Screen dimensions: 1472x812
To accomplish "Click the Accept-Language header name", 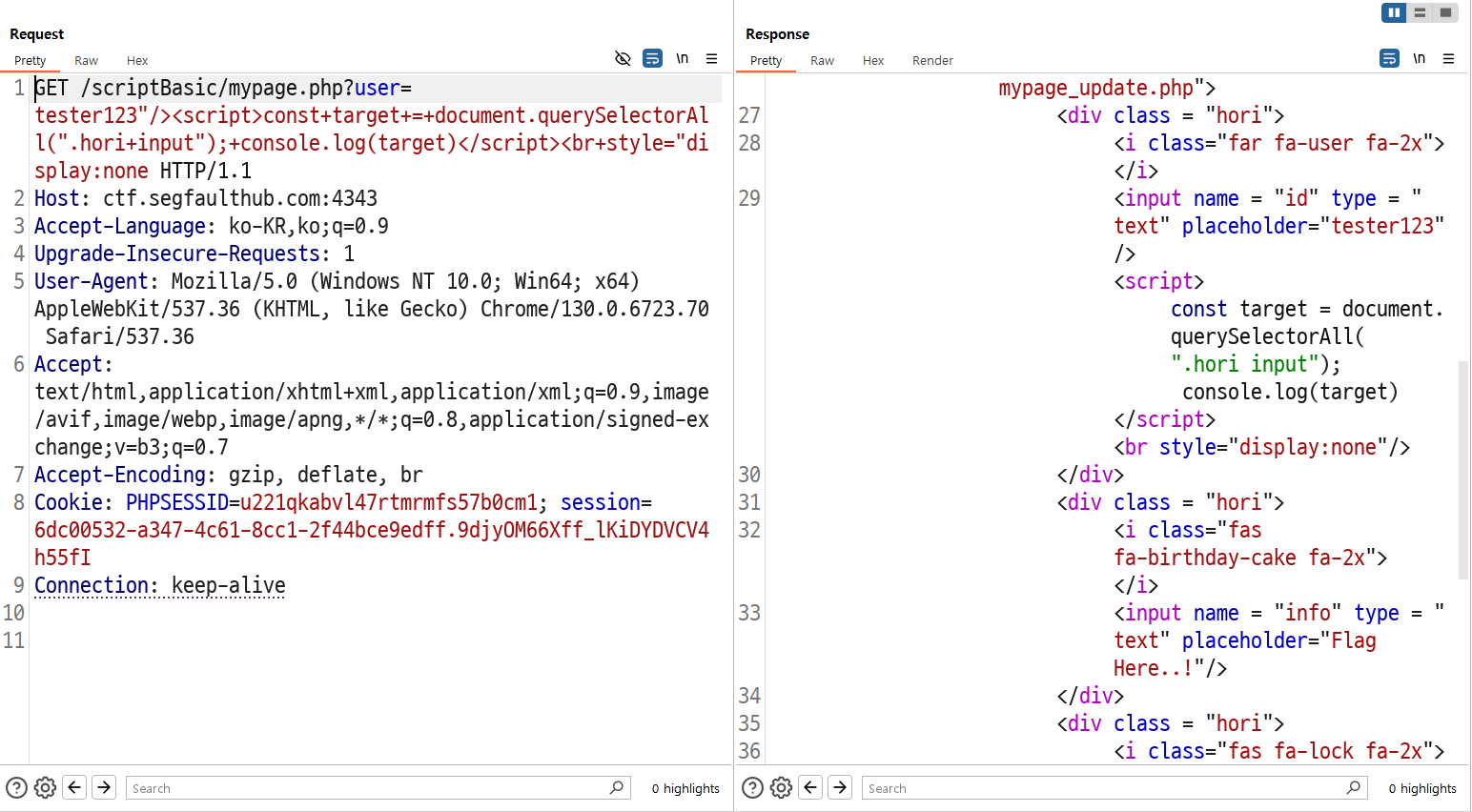I will (x=120, y=226).
